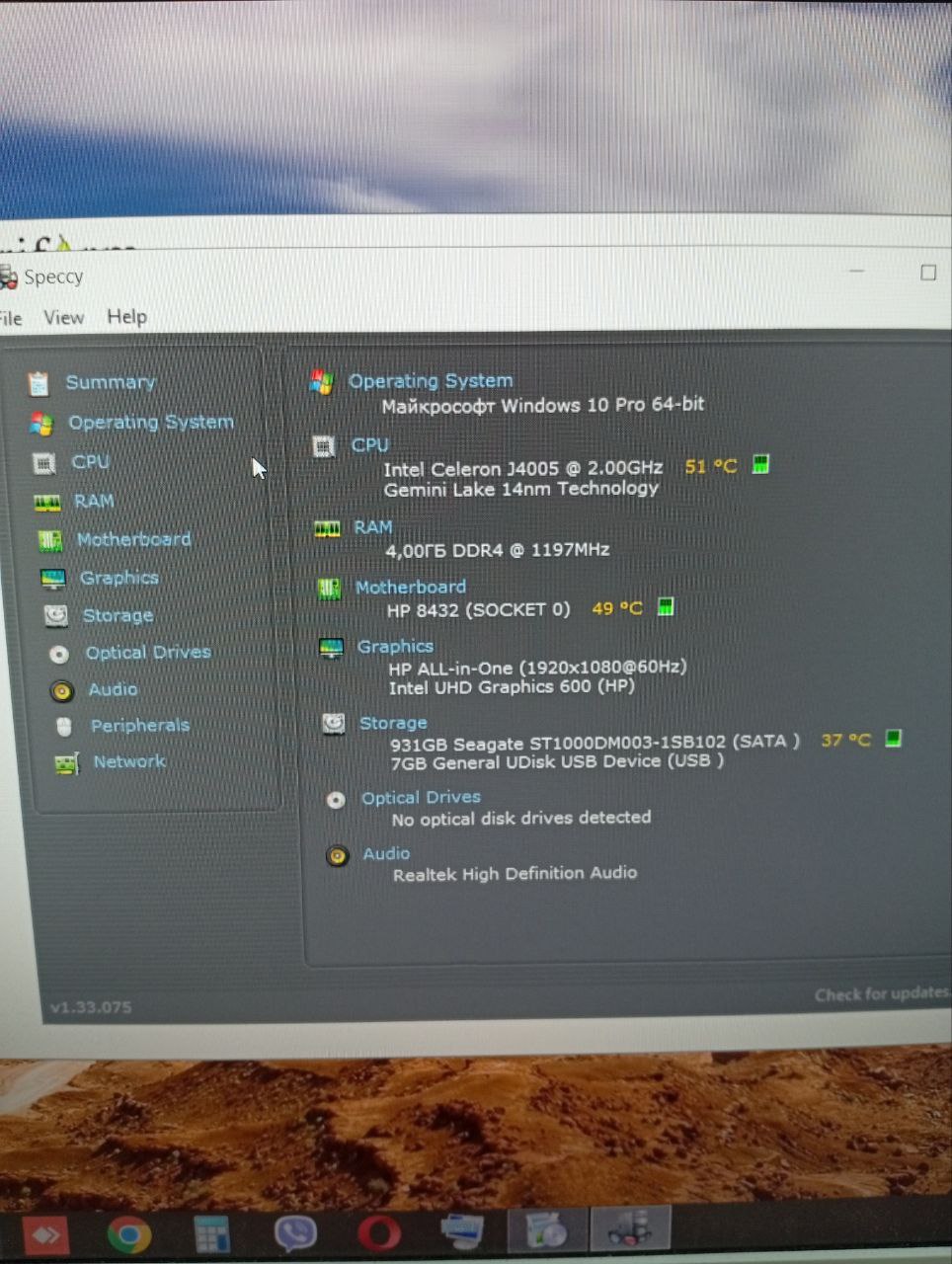This screenshot has width=952, height=1264.
Task: Select the Storage sidebar icon
Action: coord(56,616)
